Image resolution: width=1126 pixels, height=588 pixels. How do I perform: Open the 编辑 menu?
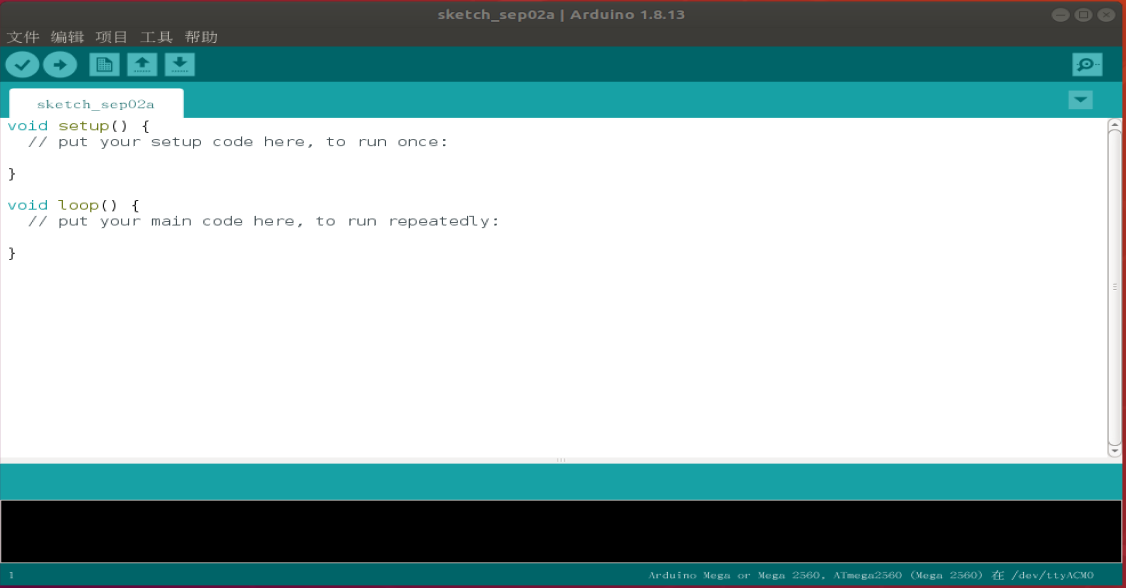coord(67,37)
